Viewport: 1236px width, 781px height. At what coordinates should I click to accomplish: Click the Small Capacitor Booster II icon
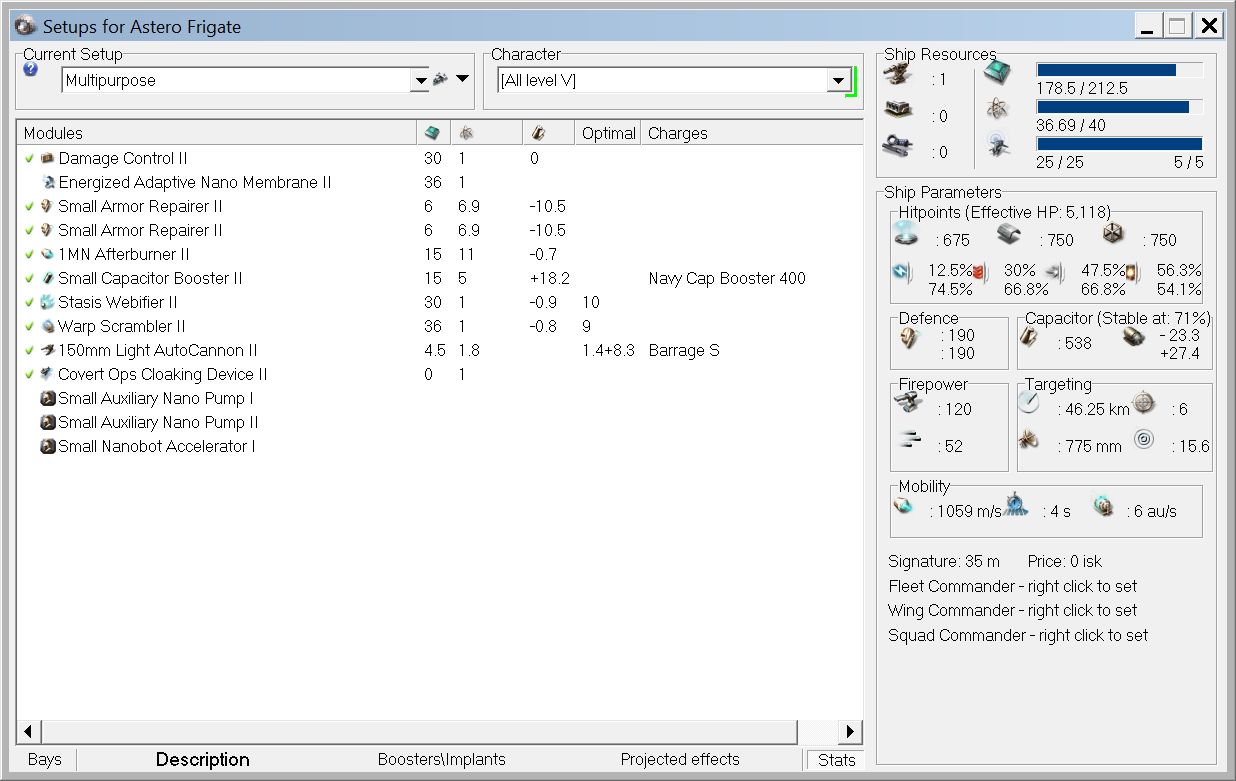[47, 278]
